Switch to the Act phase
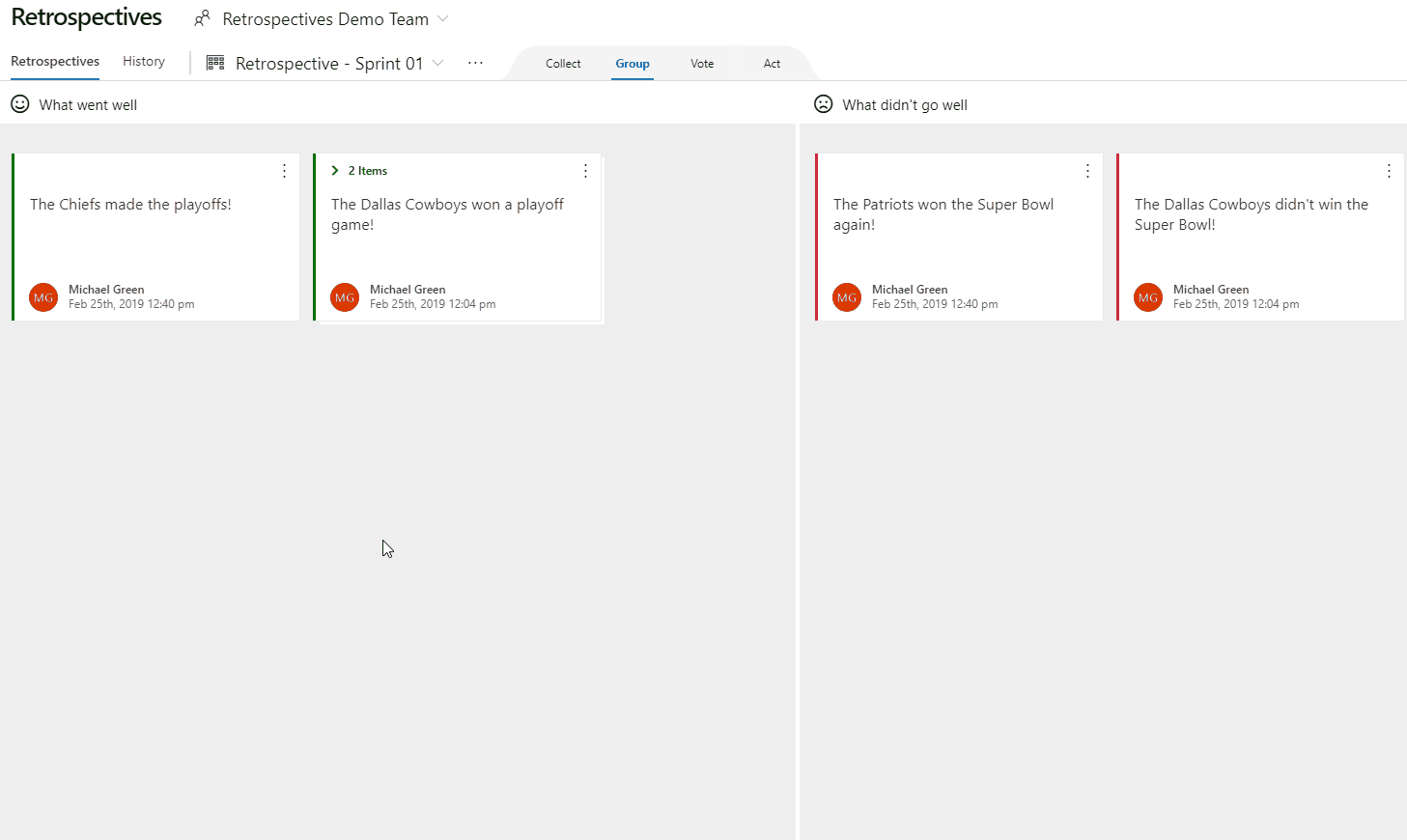The width and height of the screenshot is (1407, 840). click(x=772, y=63)
